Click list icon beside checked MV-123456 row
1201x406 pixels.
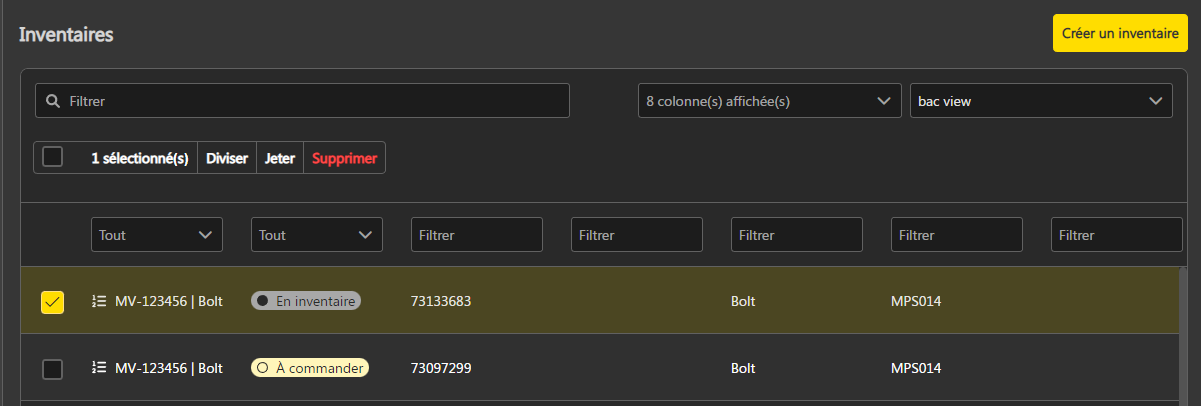[98, 300]
